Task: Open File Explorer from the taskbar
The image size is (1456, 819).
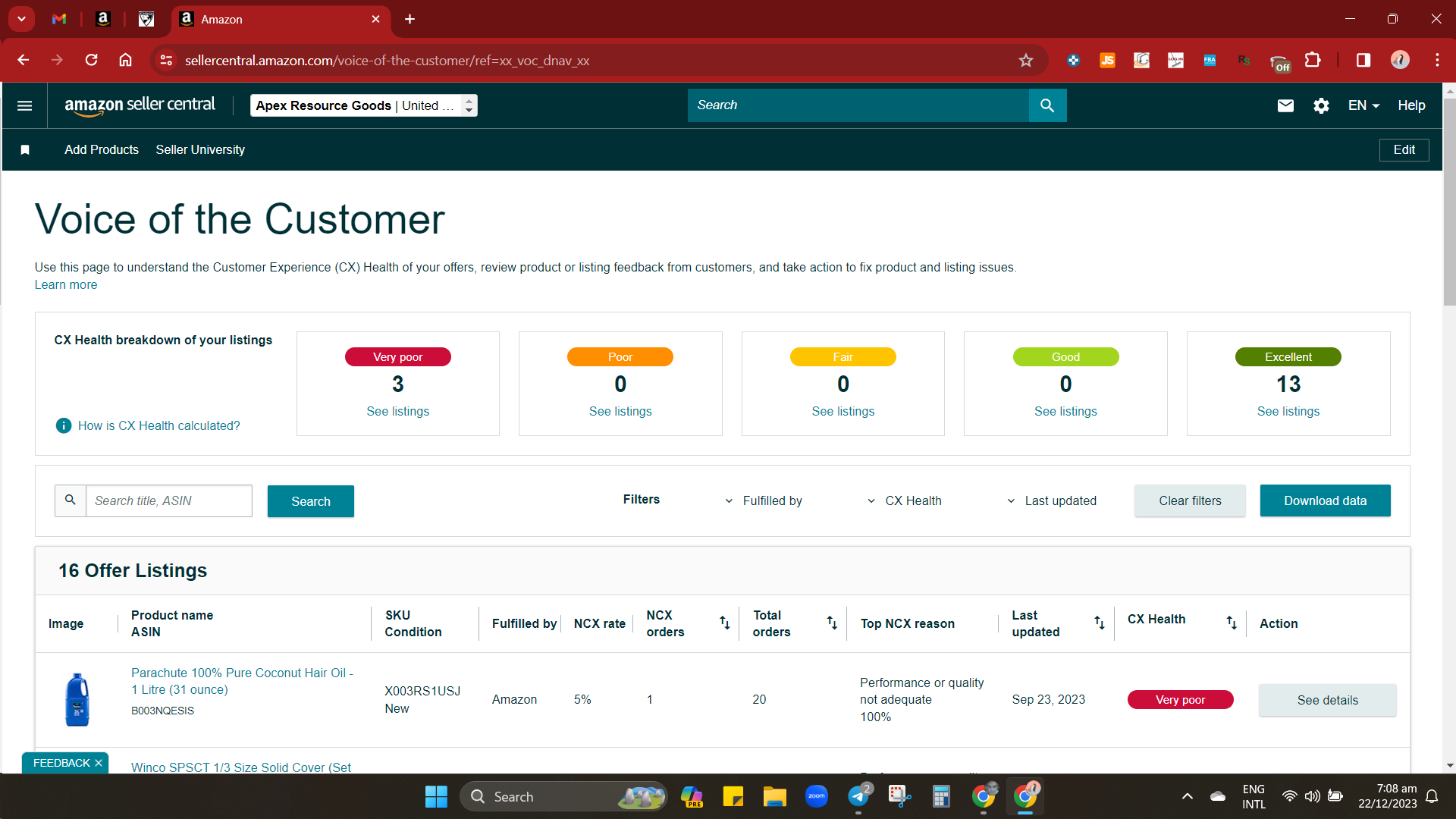Action: pos(774,797)
